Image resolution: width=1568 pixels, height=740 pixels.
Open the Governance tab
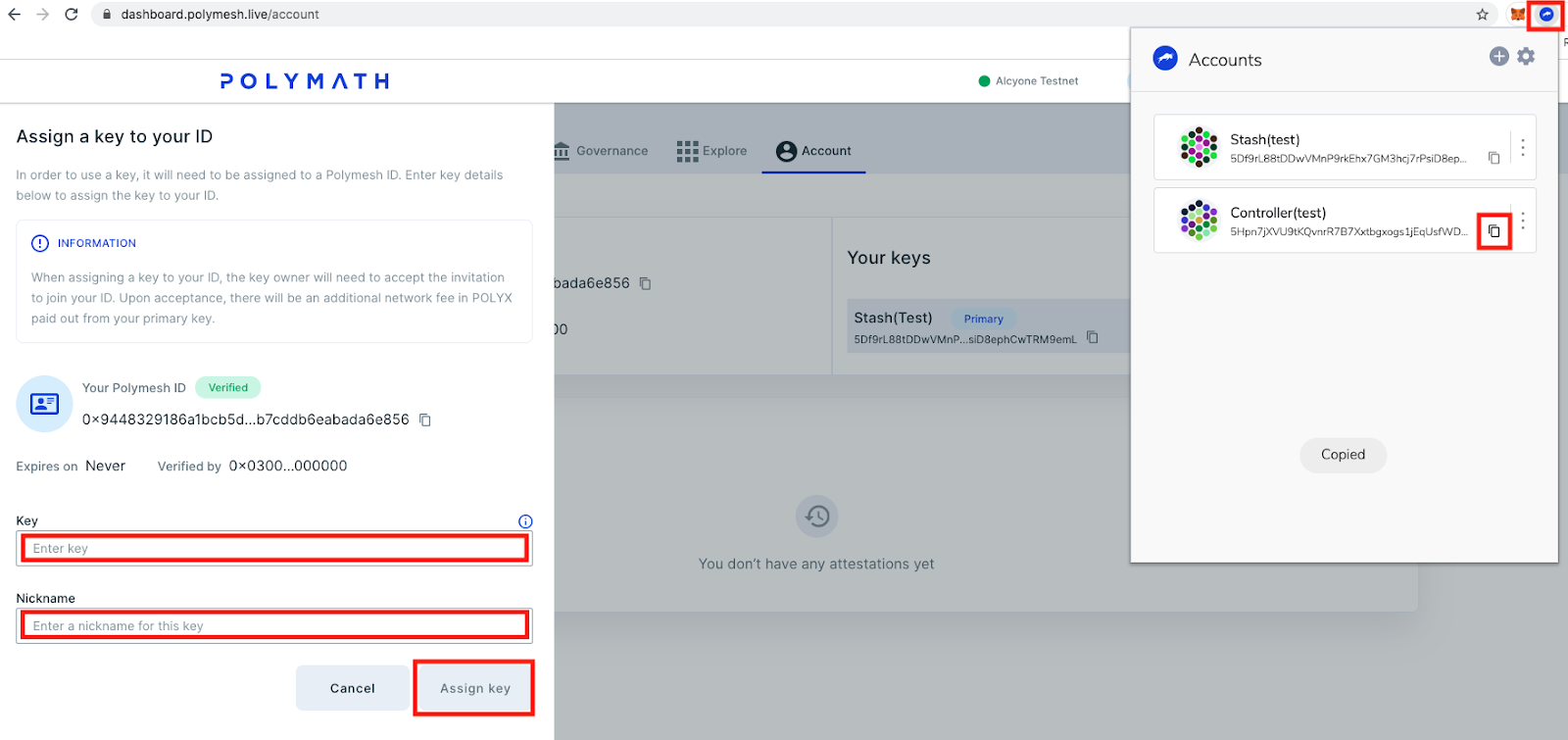pyautogui.click(x=601, y=151)
